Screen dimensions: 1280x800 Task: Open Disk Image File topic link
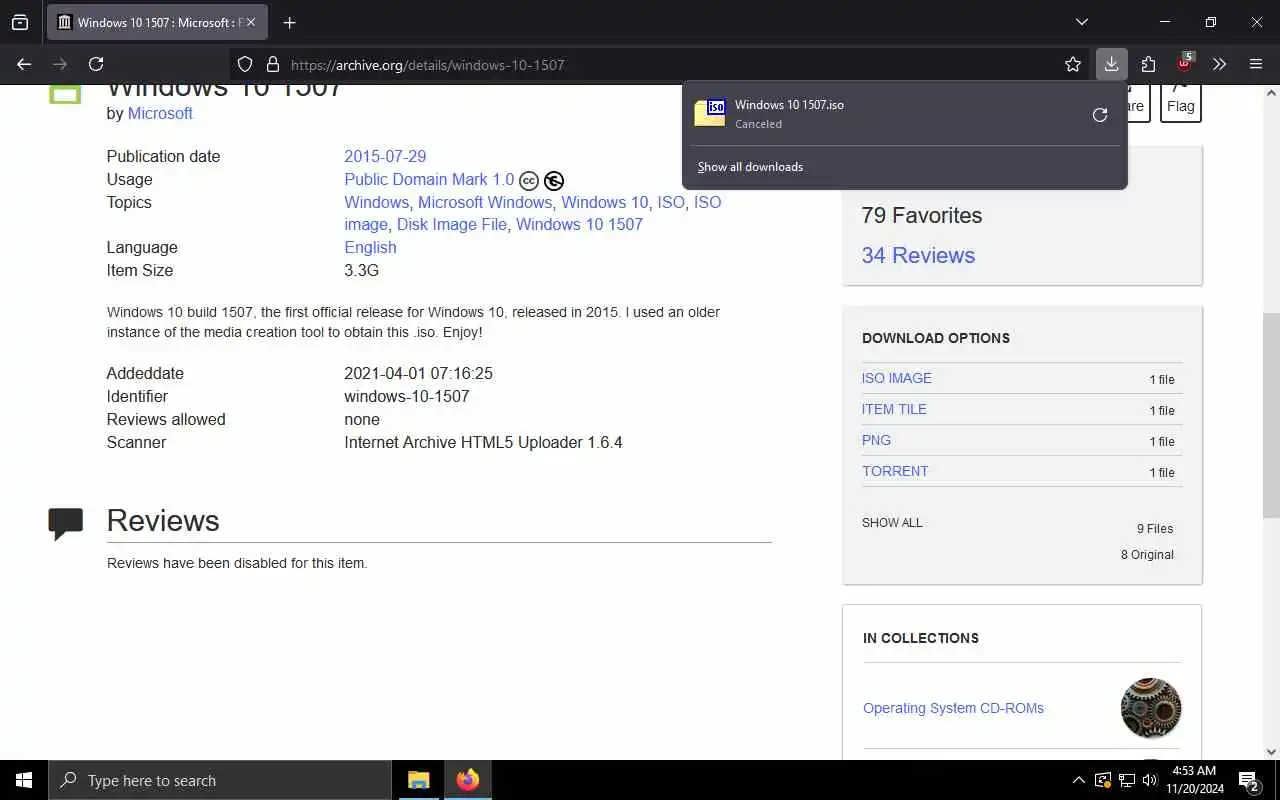(452, 224)
